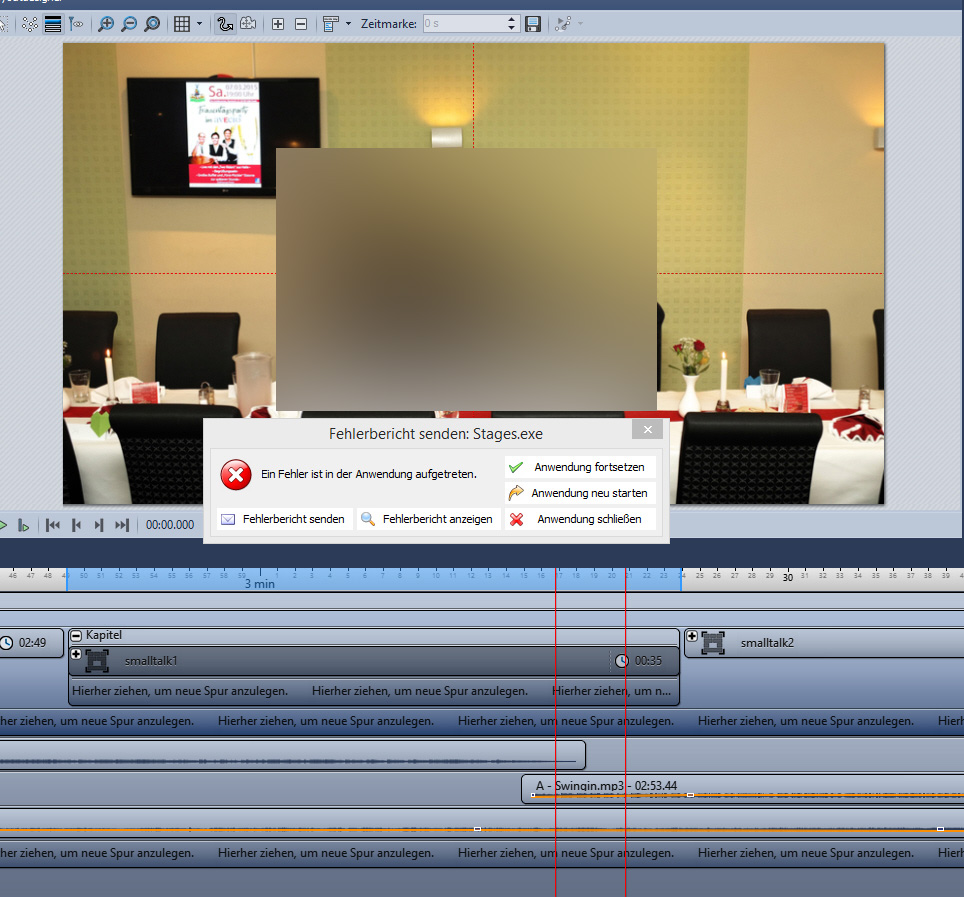
Task: Expand the smalltalk1 track object
Action: click(x=76, y=654)
